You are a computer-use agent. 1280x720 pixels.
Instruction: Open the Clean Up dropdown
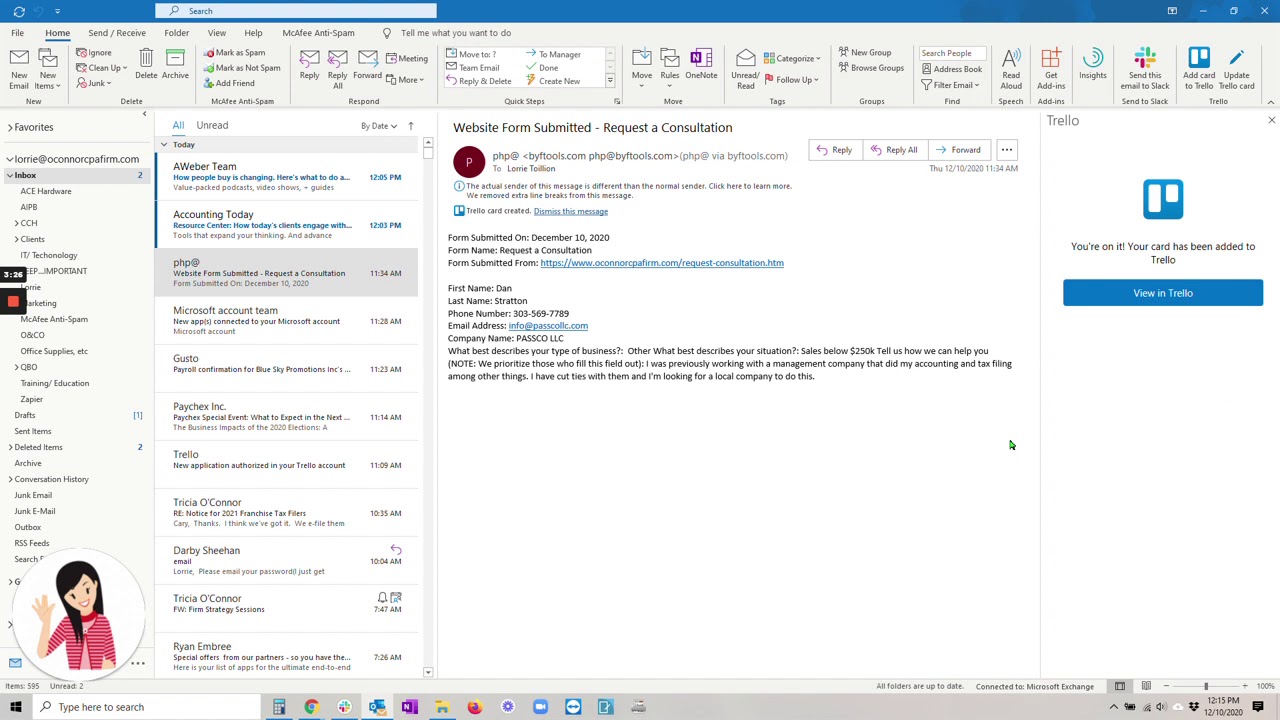[101, 68]
